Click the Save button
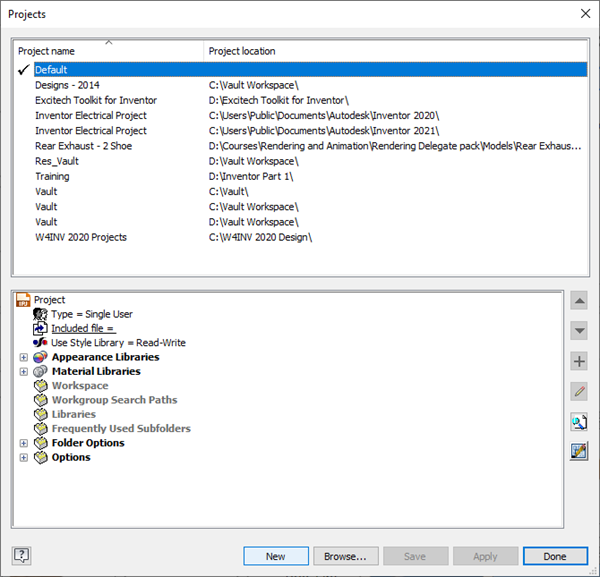The height and width of the screenshot is (577, 600). pos(416,556)
